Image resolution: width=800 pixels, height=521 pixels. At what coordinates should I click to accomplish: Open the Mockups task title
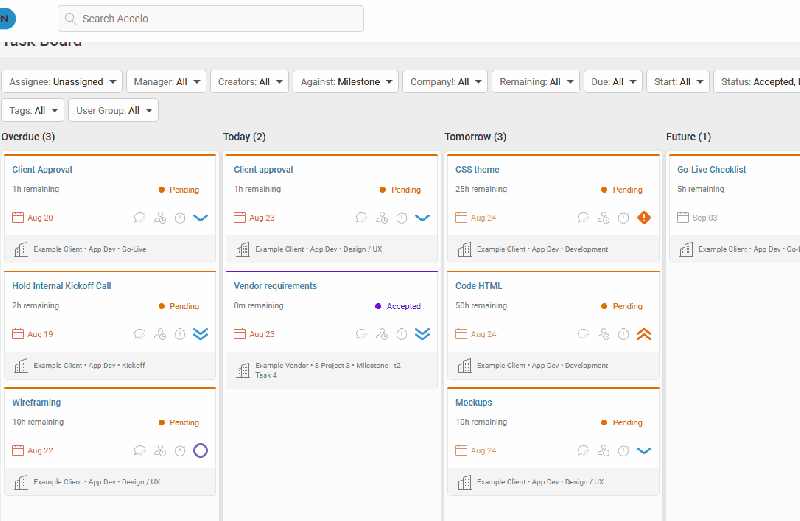tap(473, 403)
